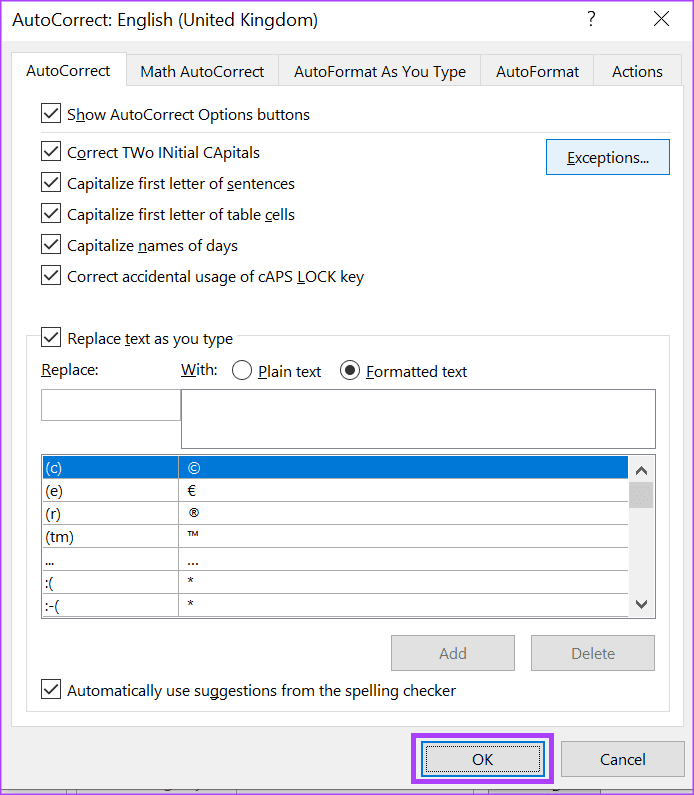Image resolution: width=694 pixels, height=795 pixels.
Task: Close the AutoCorrect dialog
Action: [x=661, y=19]
